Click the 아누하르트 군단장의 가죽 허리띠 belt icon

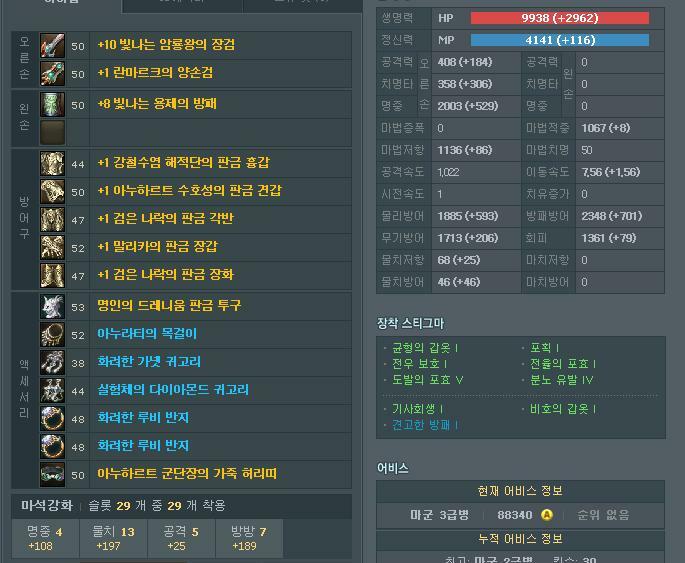point(52,474)
